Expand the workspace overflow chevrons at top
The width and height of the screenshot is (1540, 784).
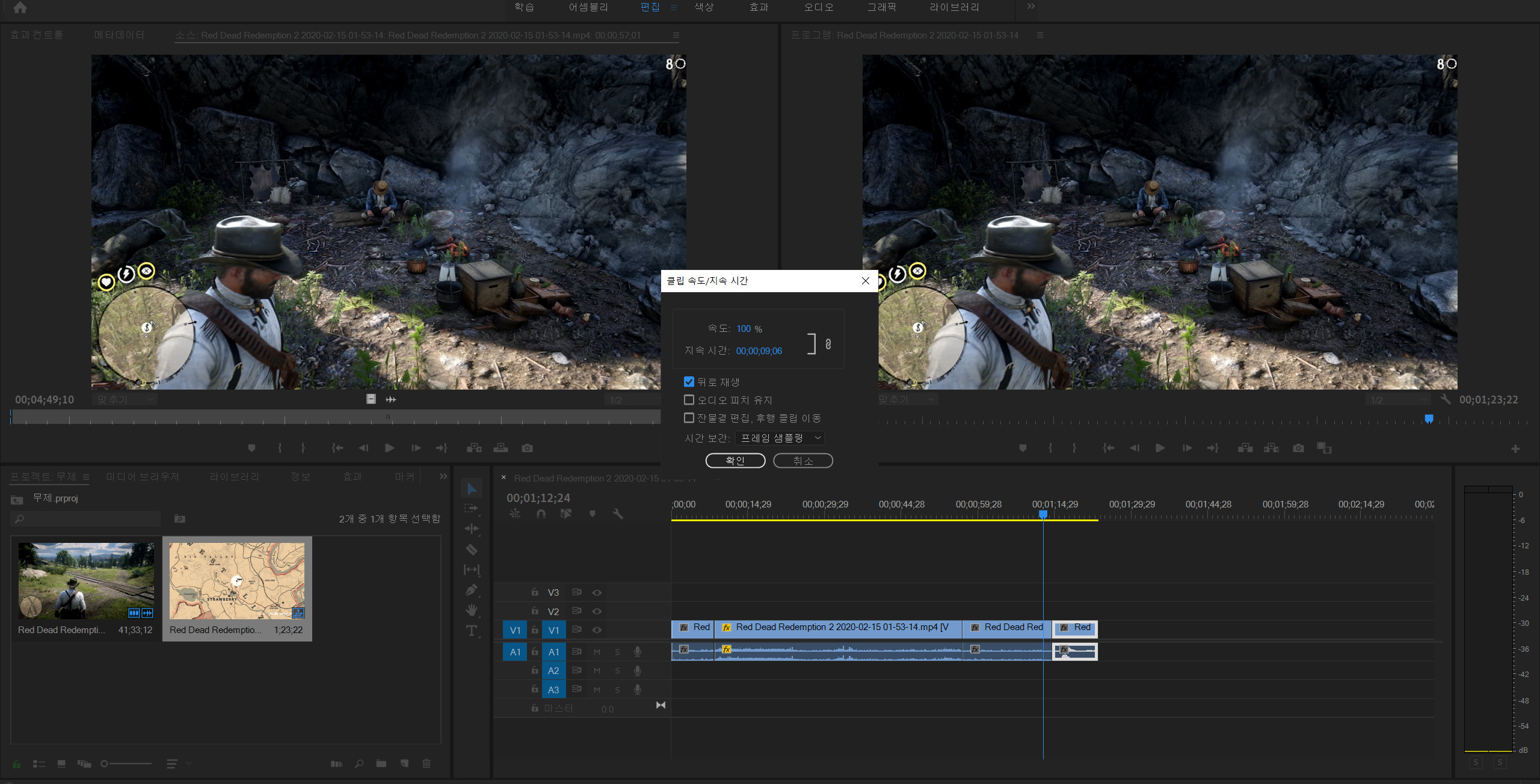[1031, 7]
